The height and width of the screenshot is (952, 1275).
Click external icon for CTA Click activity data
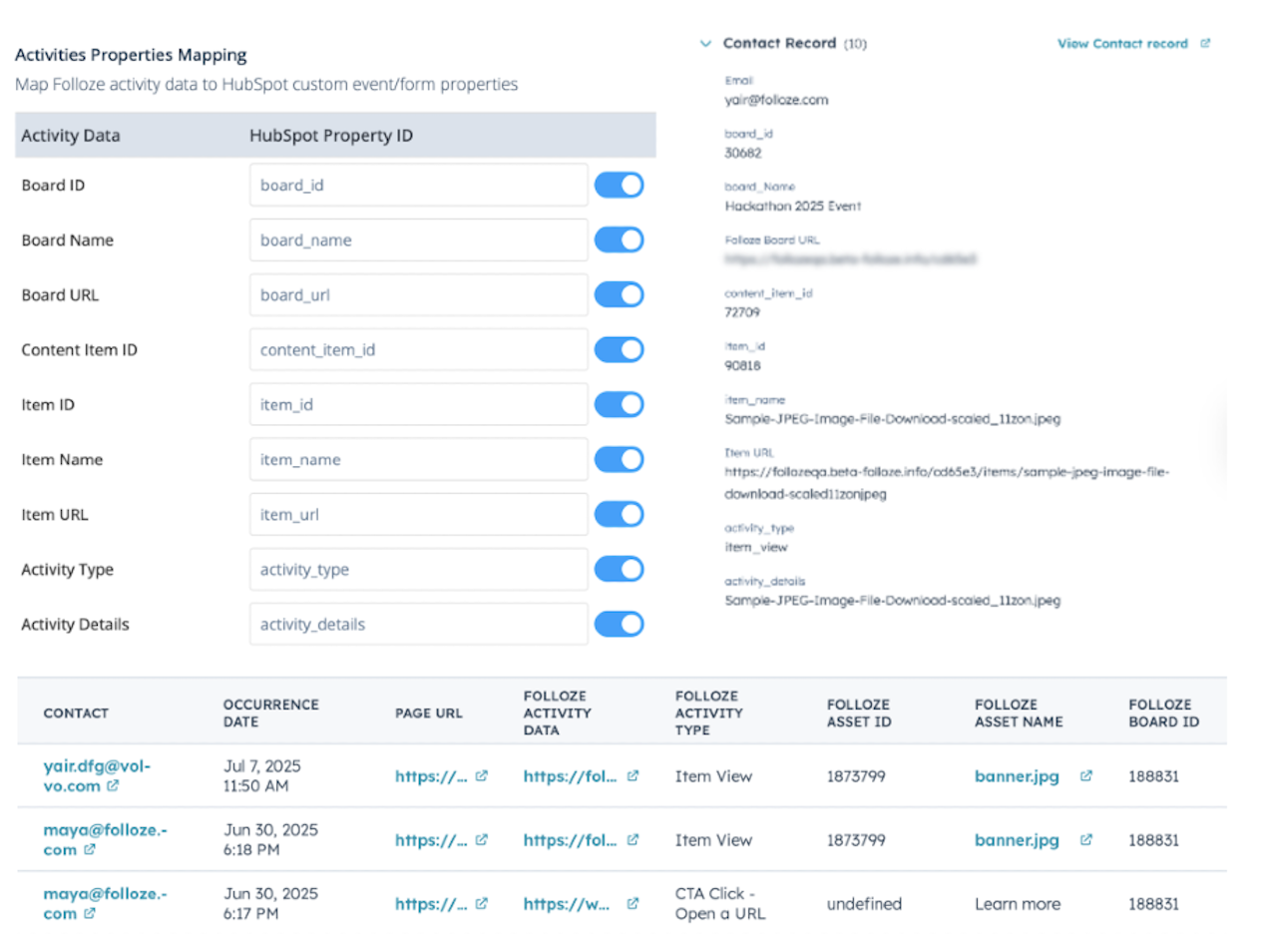[x=633, y=904]
